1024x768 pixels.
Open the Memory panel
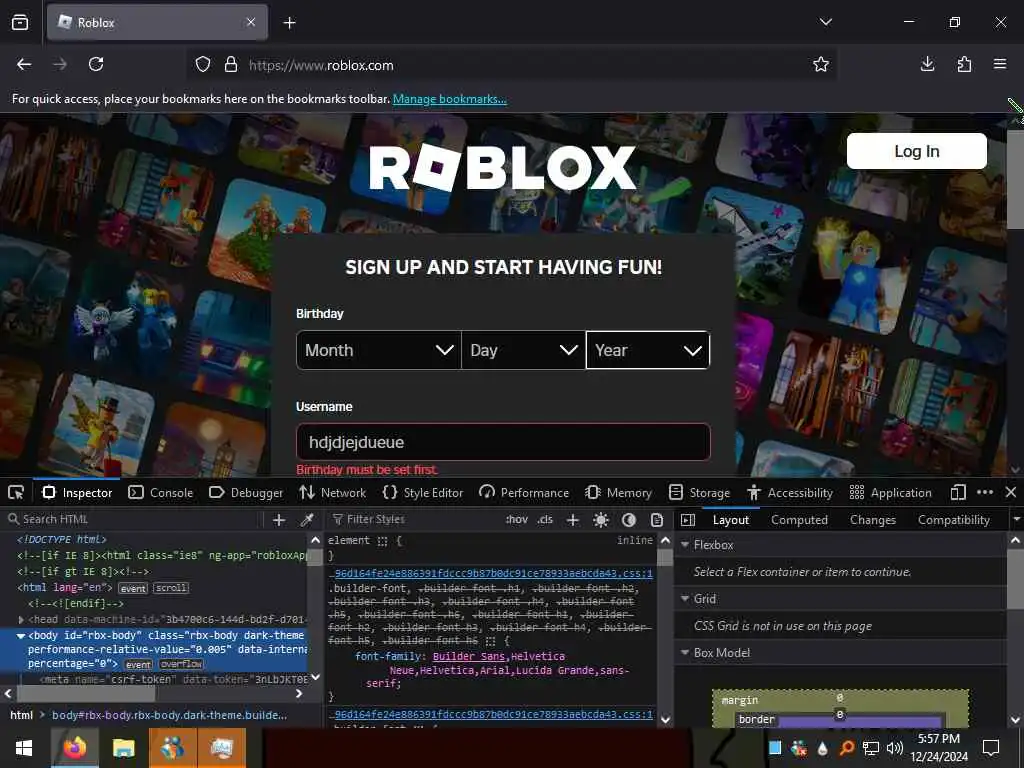point(618,492)
